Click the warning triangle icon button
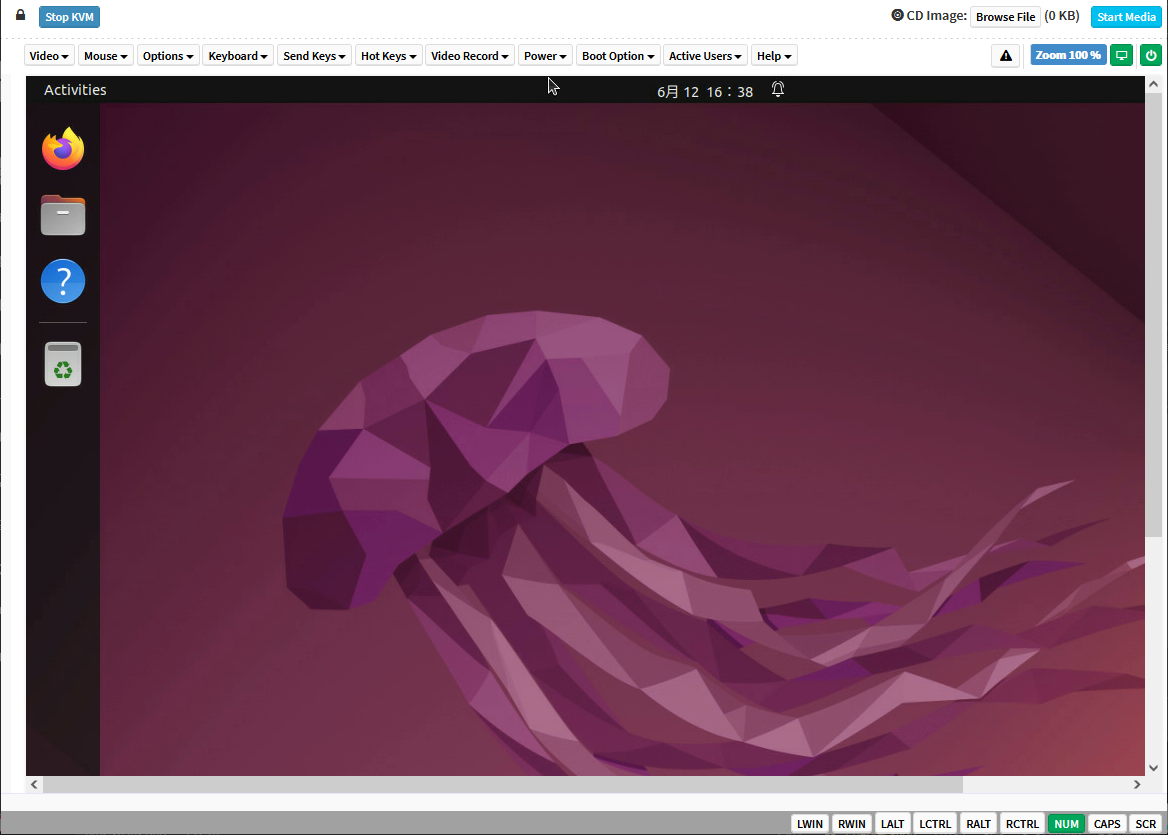This screenshot has height=835, width=1168. point(1006,55)
